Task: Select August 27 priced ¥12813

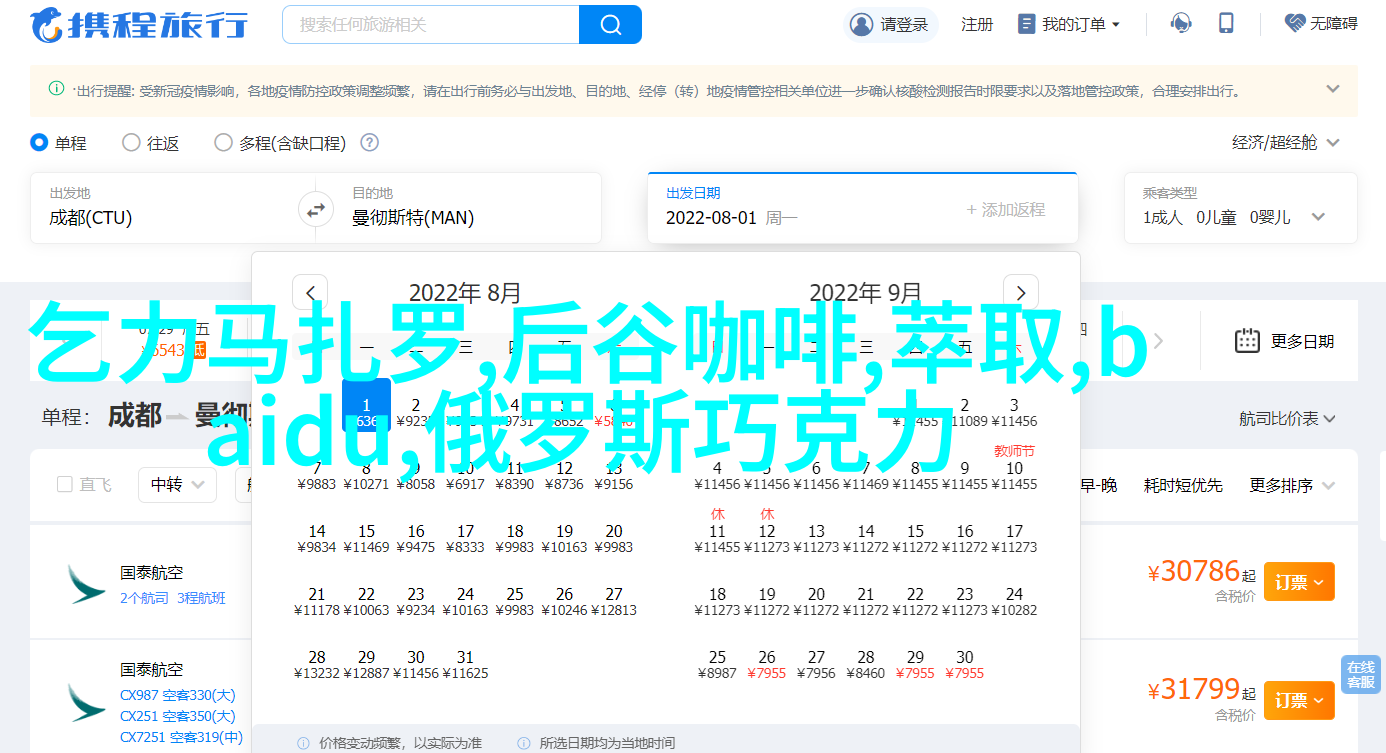Action: click(614, 601)
